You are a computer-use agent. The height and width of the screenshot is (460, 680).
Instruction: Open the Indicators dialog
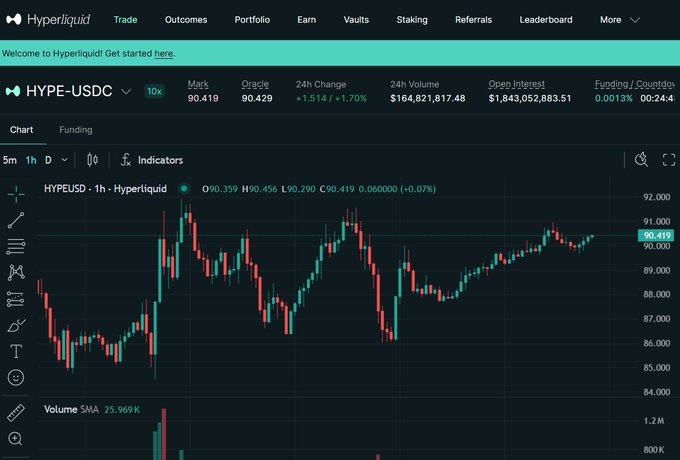tap(152, 160)
